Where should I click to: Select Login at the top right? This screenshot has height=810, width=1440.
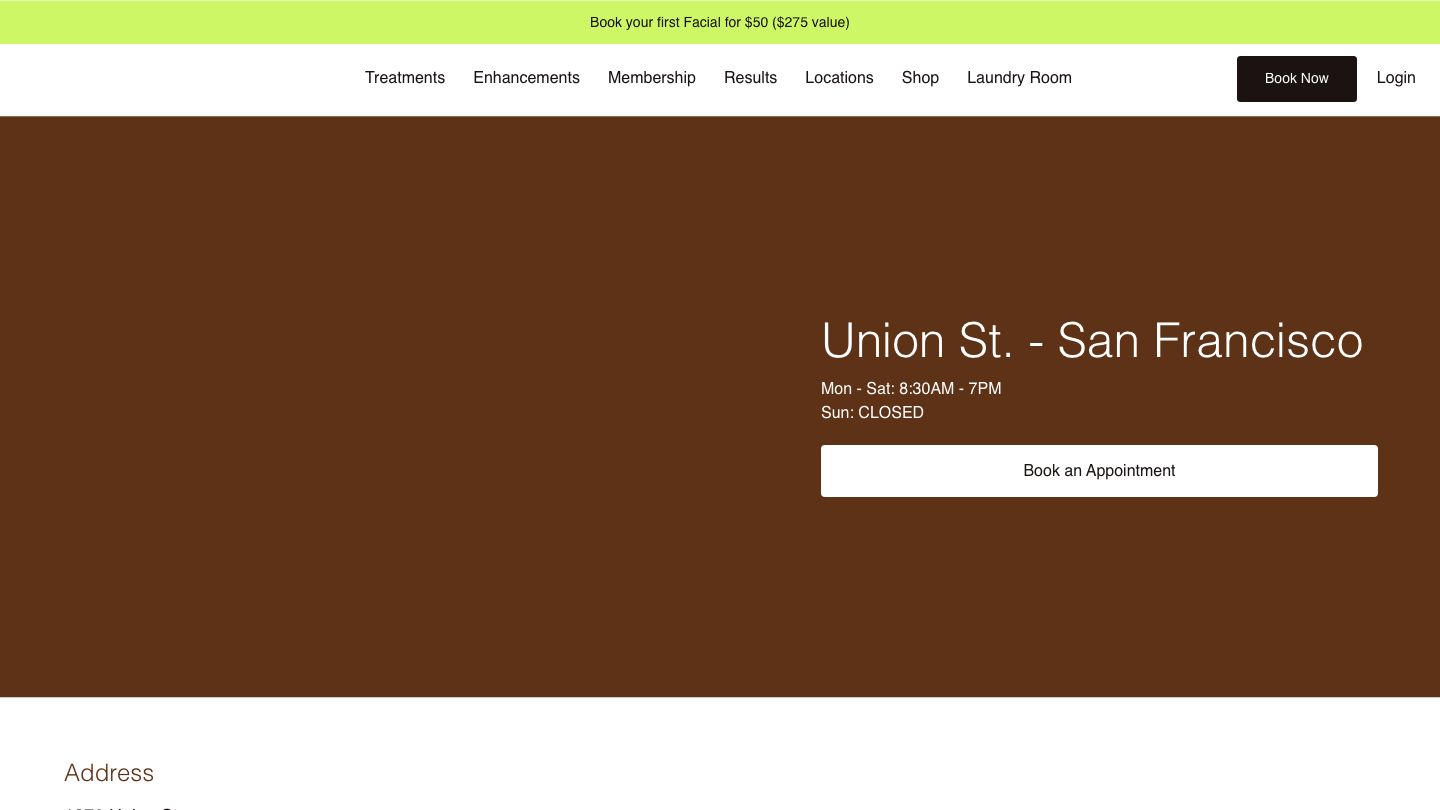(1396, 78)
